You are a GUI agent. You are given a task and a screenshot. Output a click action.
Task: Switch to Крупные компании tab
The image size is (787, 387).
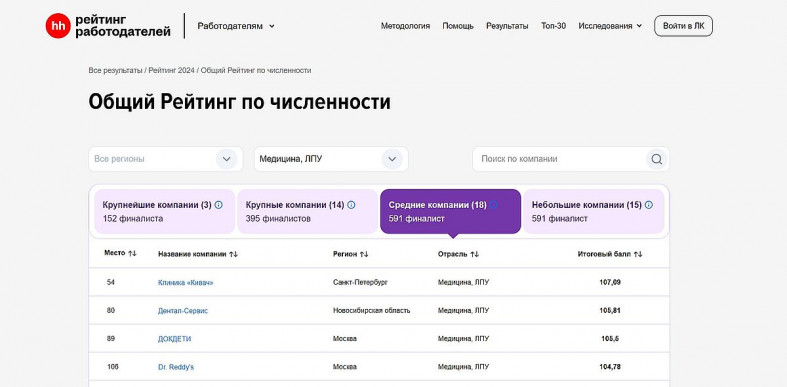307,211
